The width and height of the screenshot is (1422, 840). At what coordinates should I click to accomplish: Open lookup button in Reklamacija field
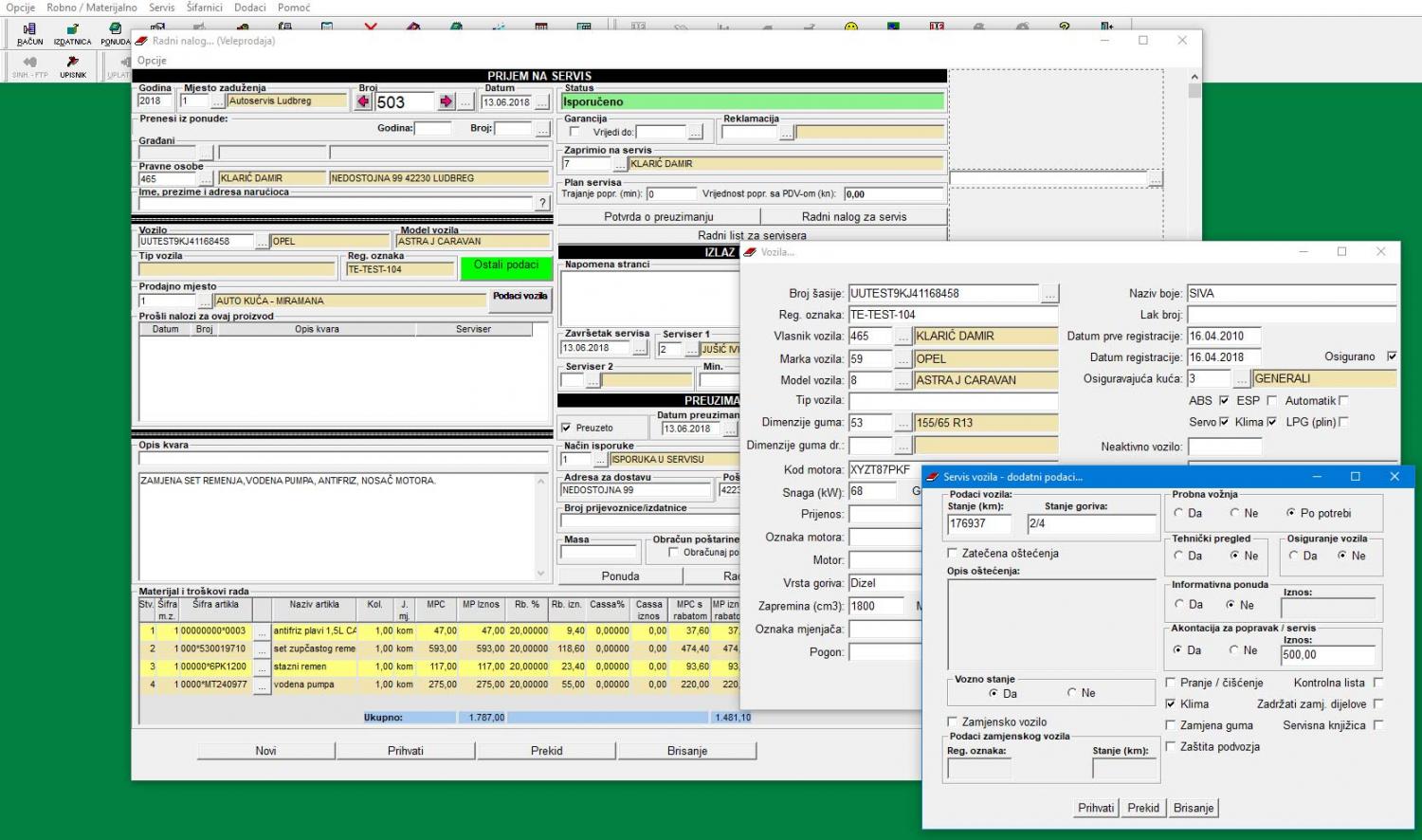click(786, 133)
